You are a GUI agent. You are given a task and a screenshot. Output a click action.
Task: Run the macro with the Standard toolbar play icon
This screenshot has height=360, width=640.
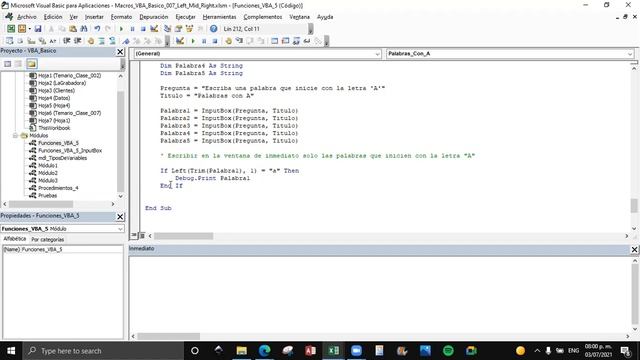click(121, 29)
